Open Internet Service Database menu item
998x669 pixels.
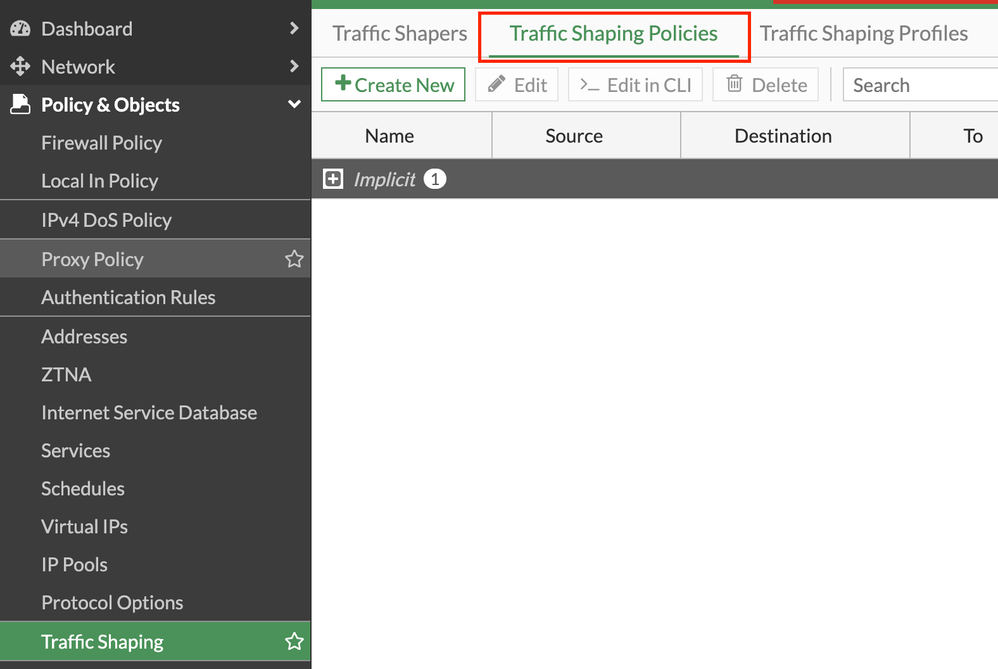149,413
